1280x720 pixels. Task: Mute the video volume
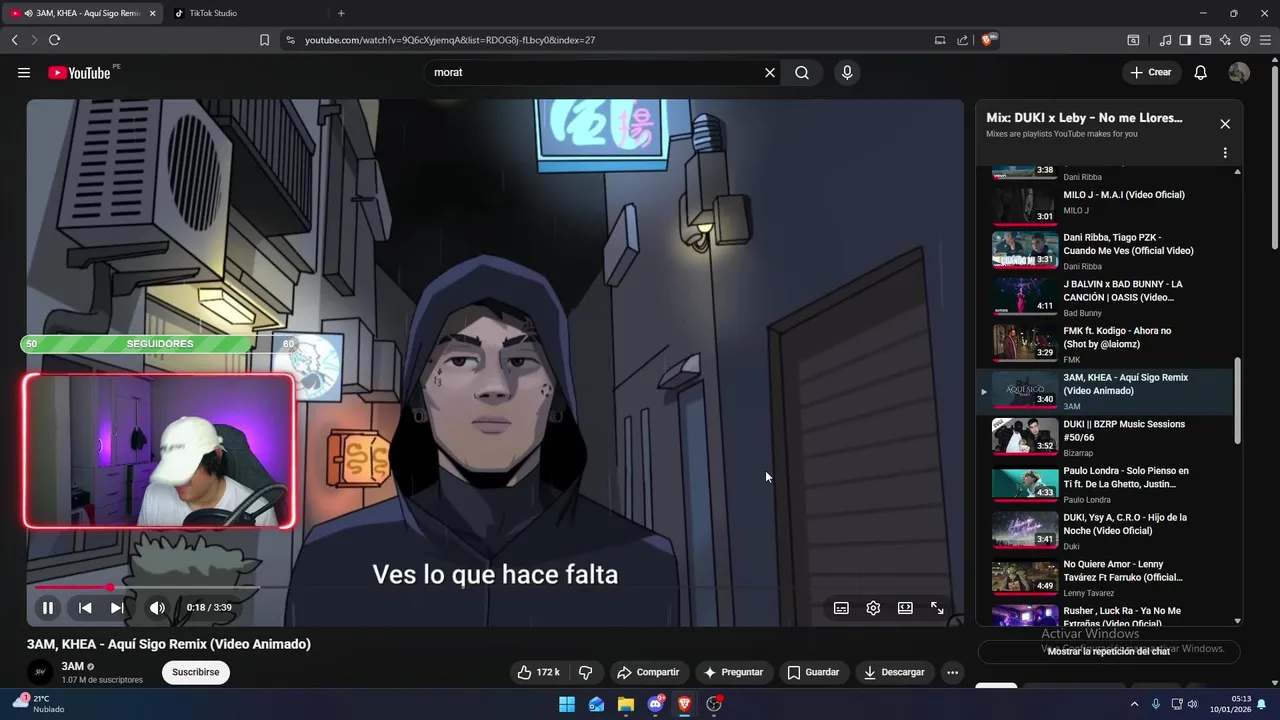[157, 608]
